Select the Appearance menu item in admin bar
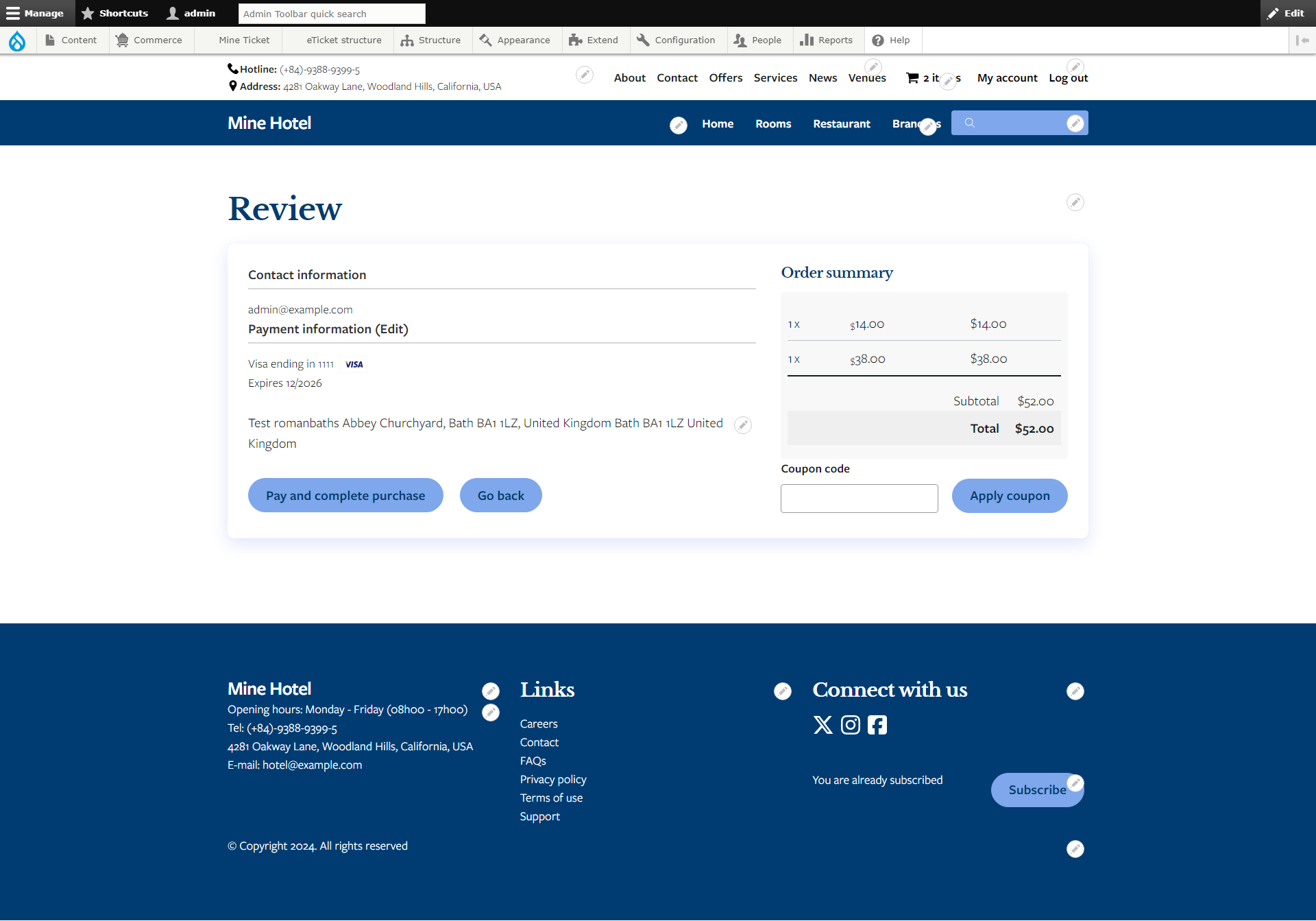 click(x=524, y=40)
